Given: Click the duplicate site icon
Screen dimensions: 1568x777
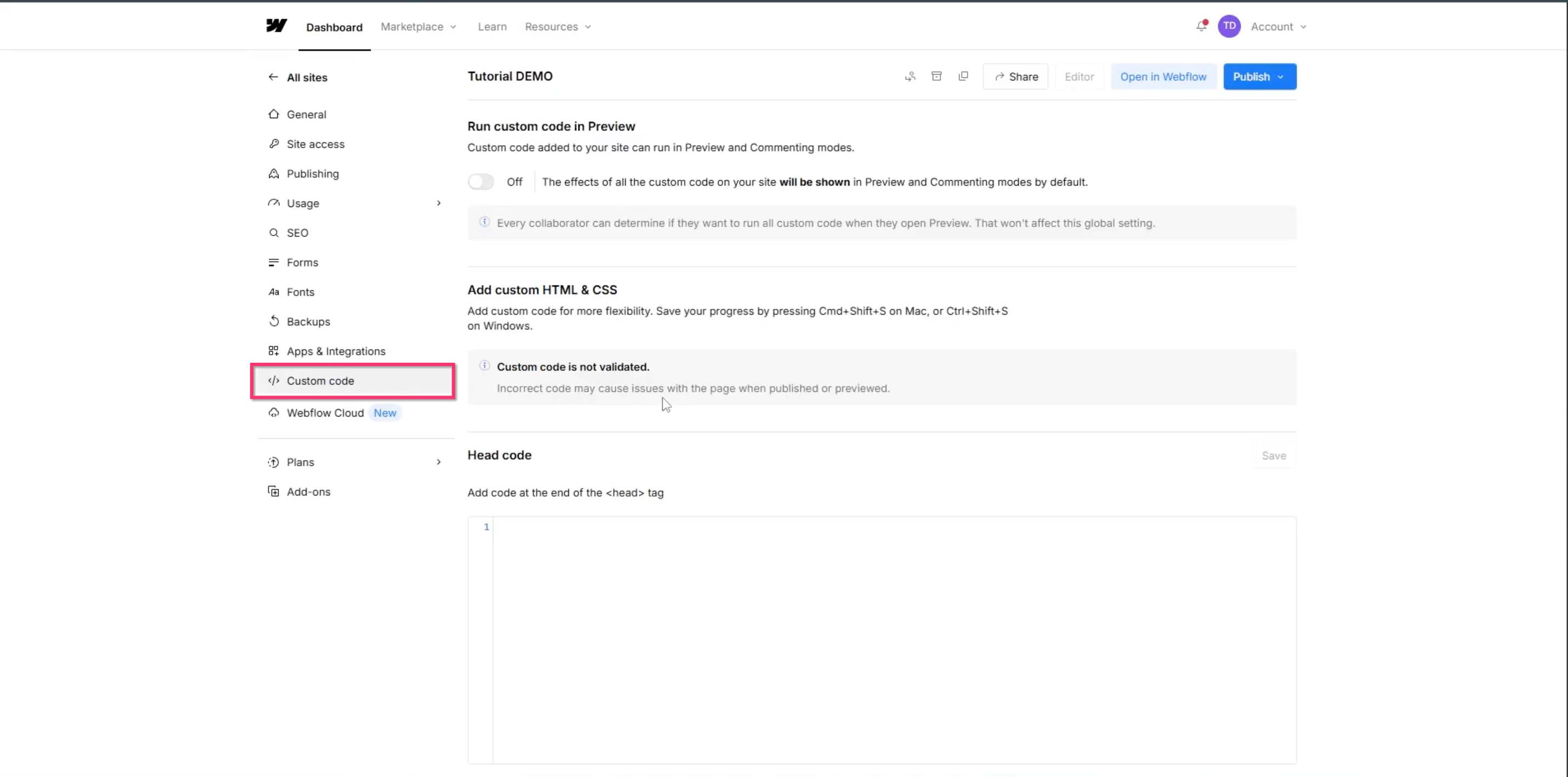Looking at the screenshot, I should pos(963,77).
